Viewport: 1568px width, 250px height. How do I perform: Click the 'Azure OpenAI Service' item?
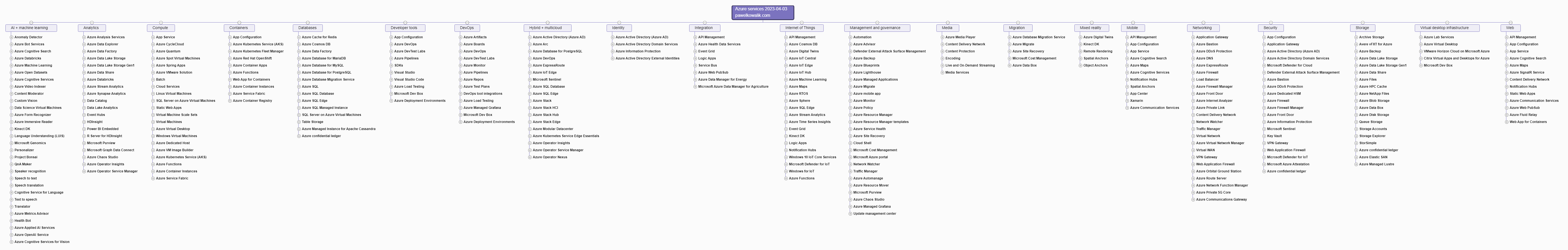32,235
